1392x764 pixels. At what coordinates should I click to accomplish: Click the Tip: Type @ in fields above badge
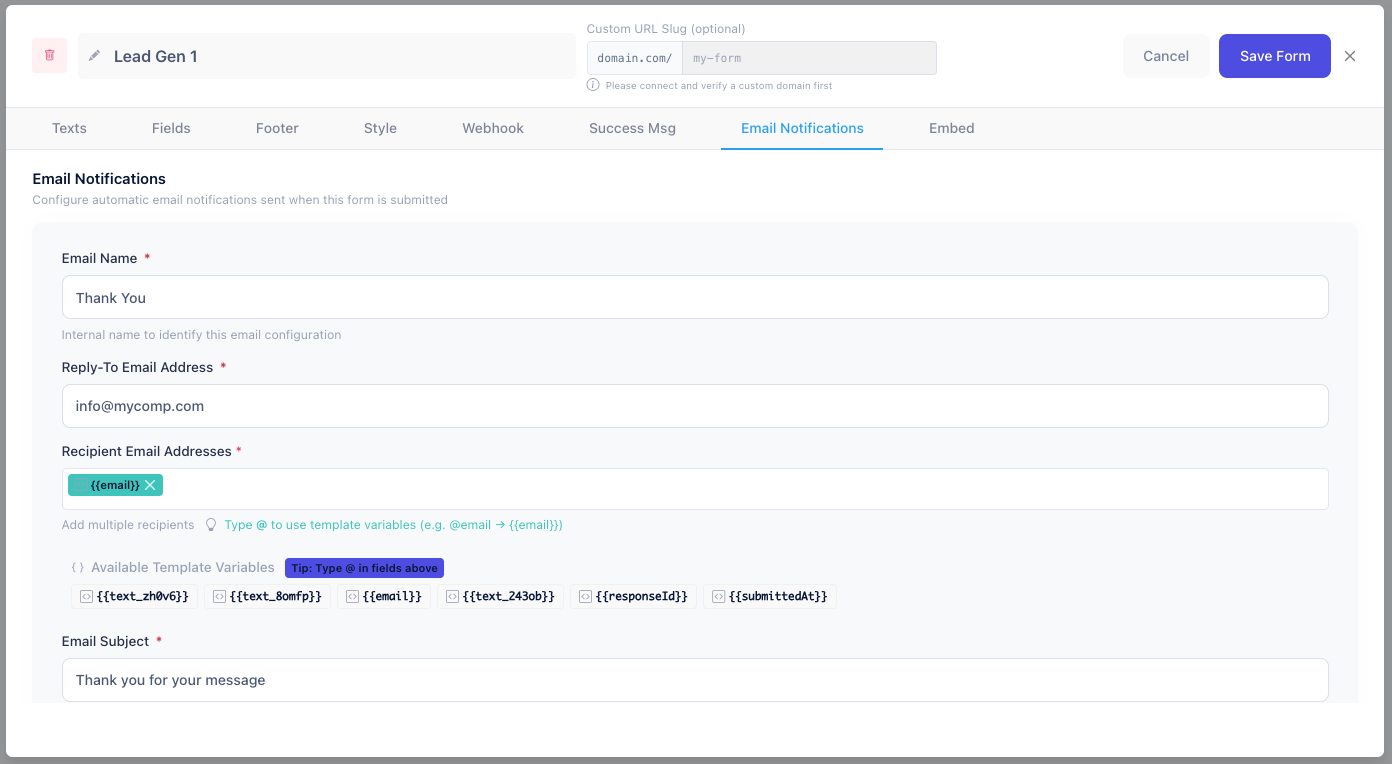click(x=364, y=567)
